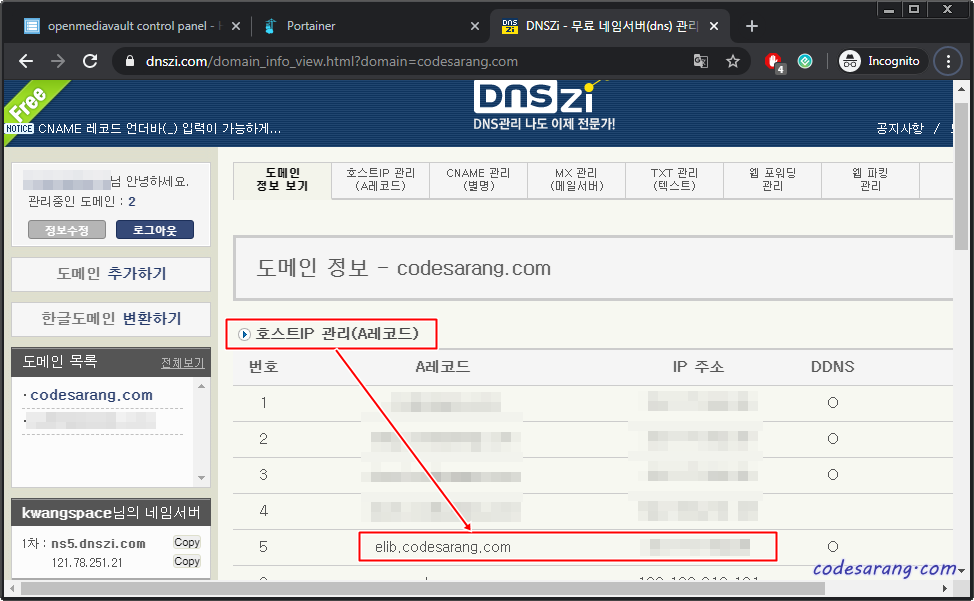Open the MX 관리 (메일서버) tab

[x=576, y=179]
